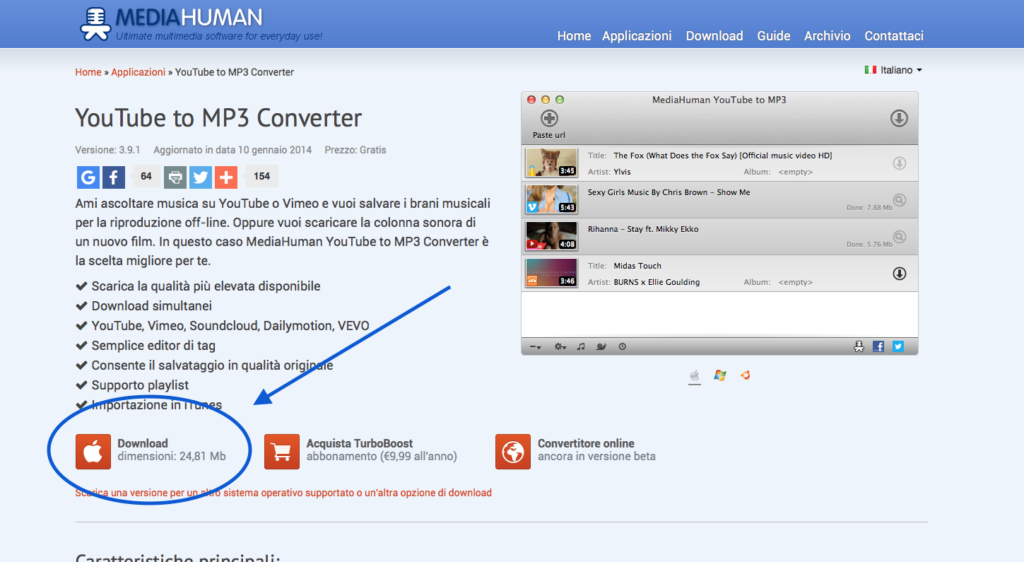This screenshot has width=1024, height=562.
Task: Click the Paste url plus icon
Action: click(x=549, y=119)
